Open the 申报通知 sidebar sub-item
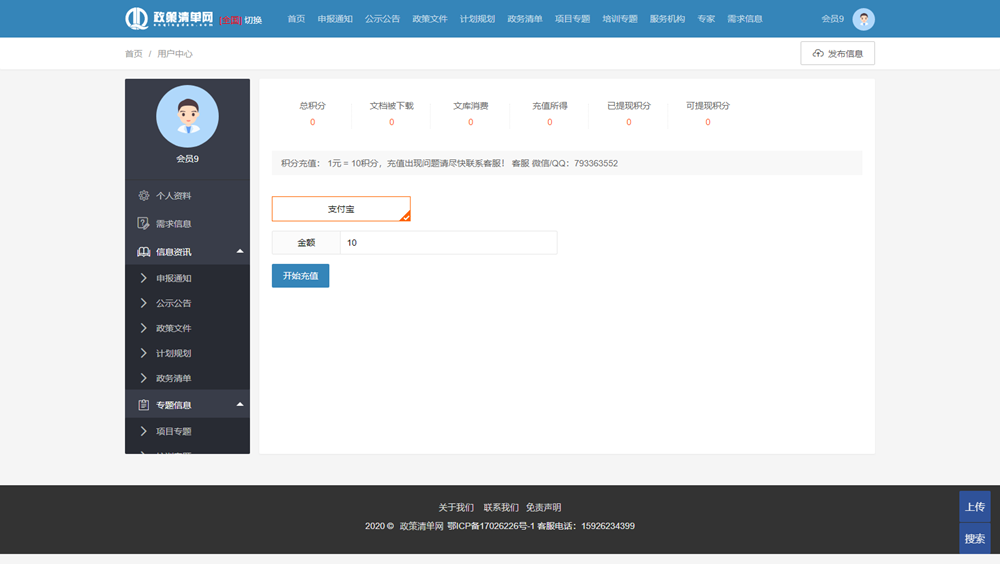 pyautogui.click(x=188, y=278)
